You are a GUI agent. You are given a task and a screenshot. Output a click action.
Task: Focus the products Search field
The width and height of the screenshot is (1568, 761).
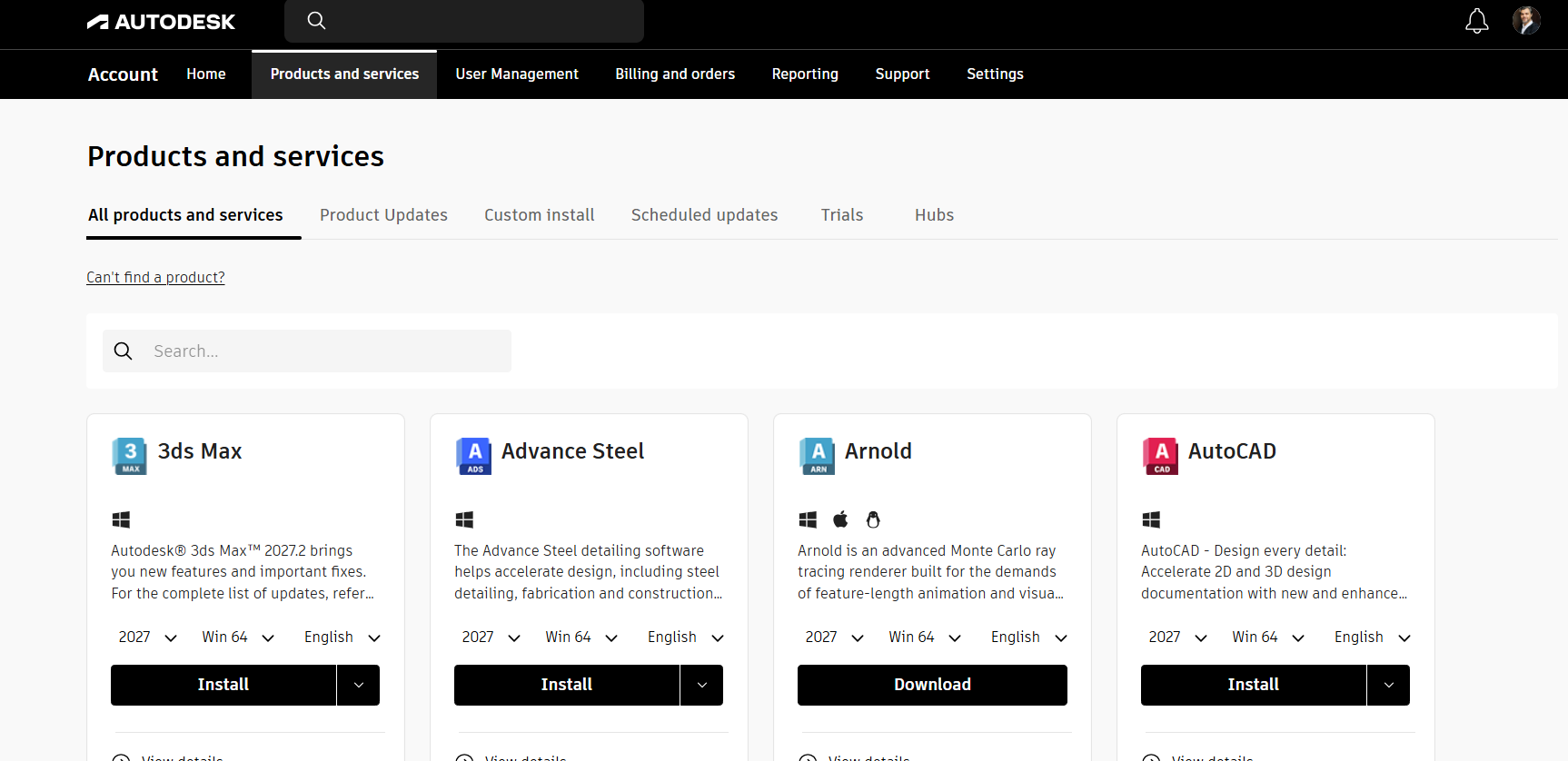coord(307,351)
